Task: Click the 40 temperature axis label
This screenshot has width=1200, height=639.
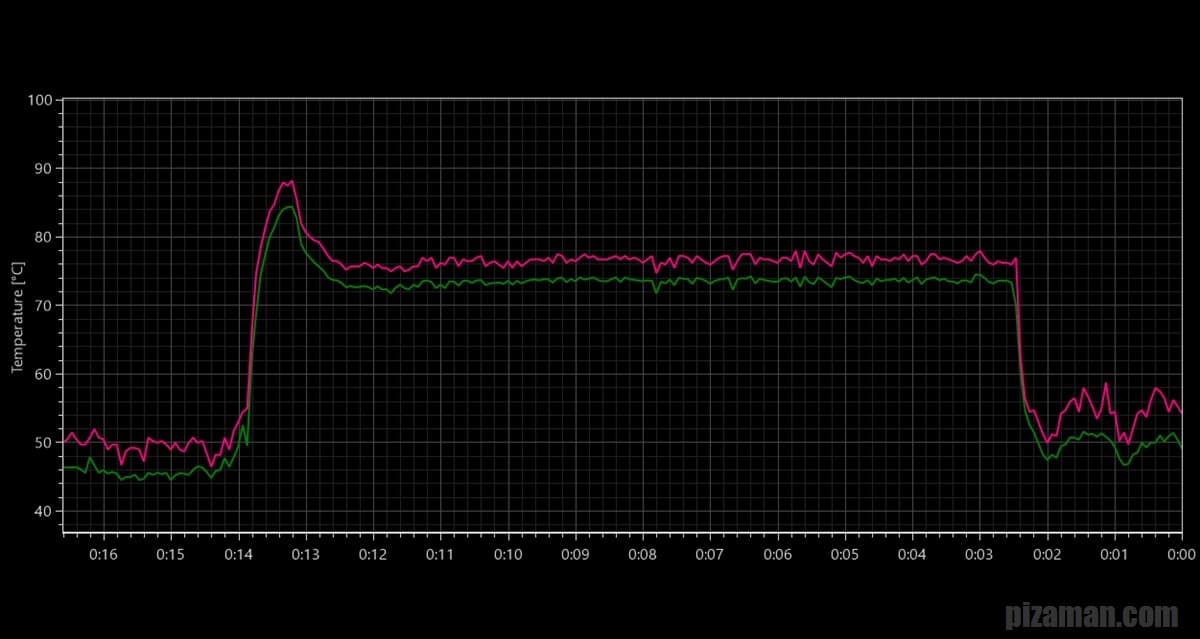Action: (44, 511)
